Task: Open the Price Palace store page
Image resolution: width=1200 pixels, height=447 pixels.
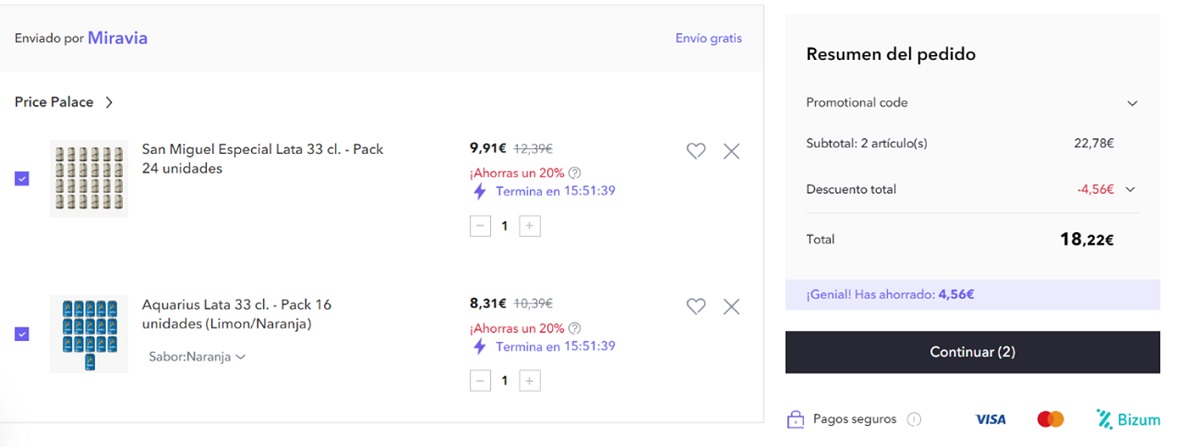Action: click(64, 102)
